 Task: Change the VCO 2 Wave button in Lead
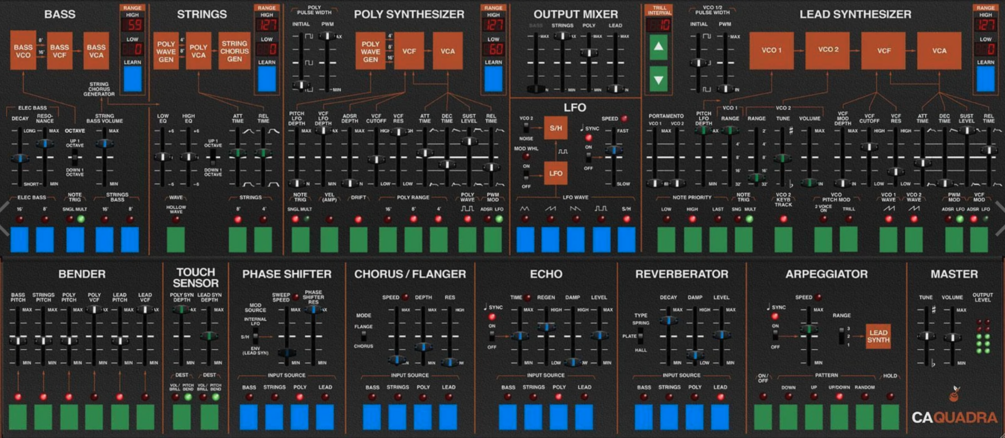click(914, 239)
